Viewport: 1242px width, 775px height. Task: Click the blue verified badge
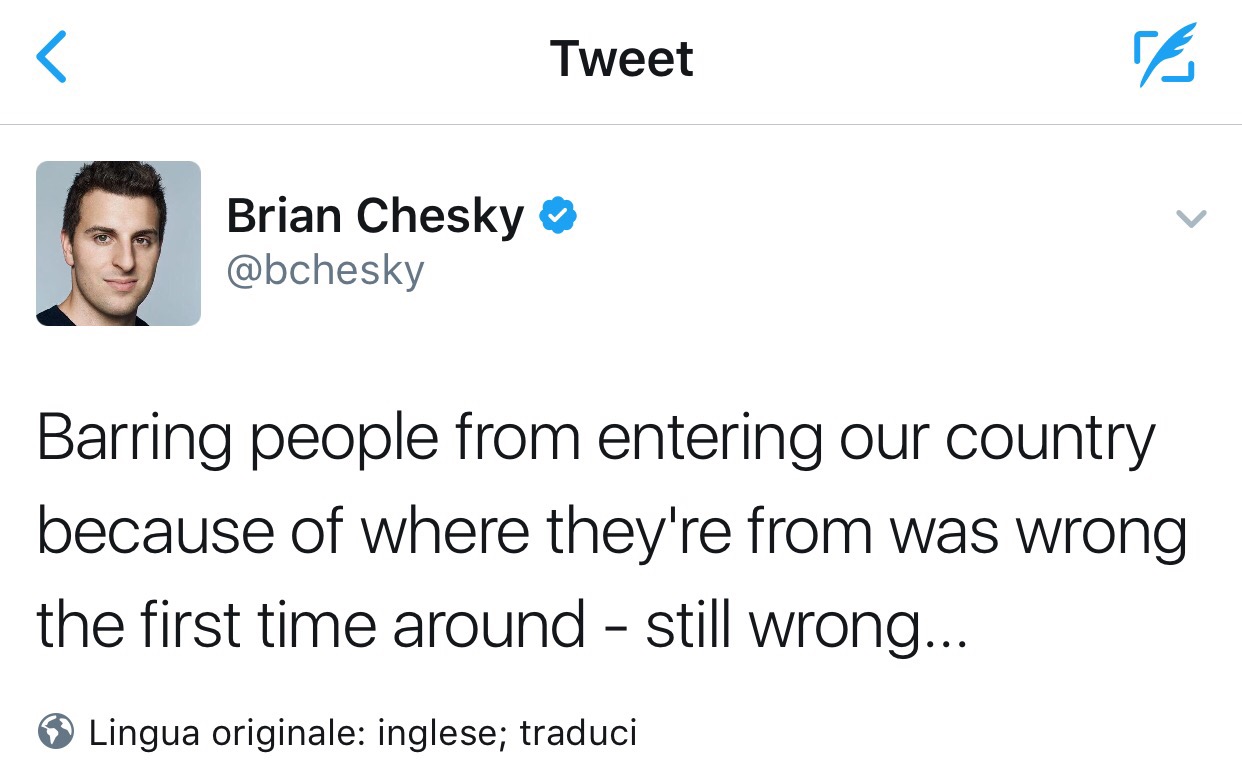tap(558, 215)
